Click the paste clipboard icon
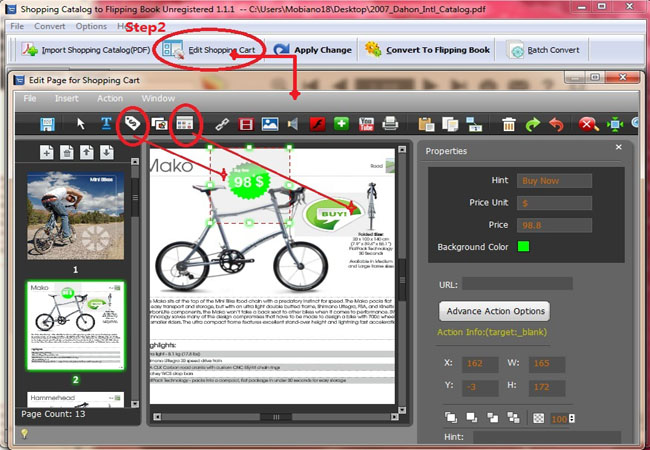 [426, 124]
